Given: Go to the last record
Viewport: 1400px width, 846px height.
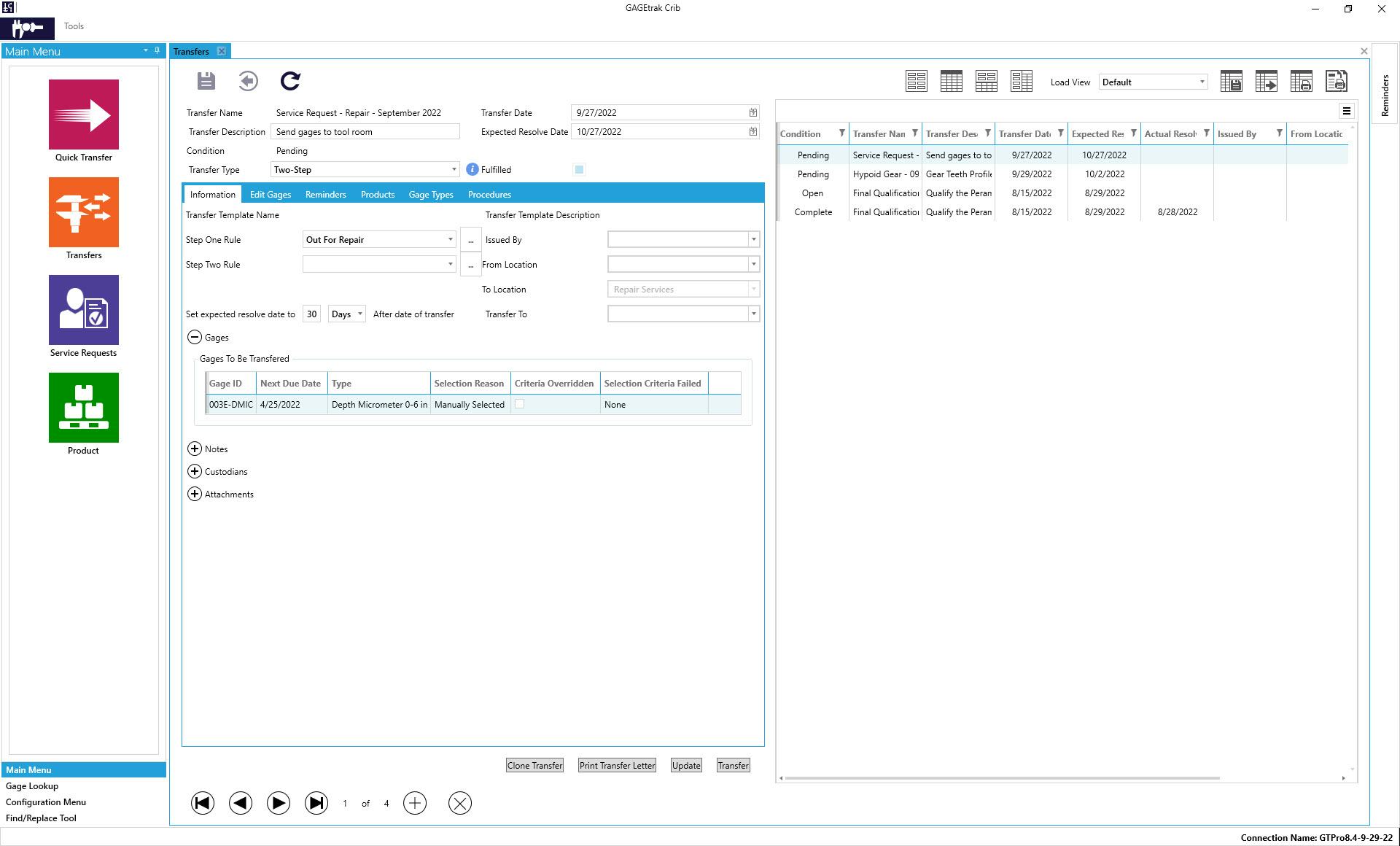Looking at the screenshot, I should click(x=316, y=804).
